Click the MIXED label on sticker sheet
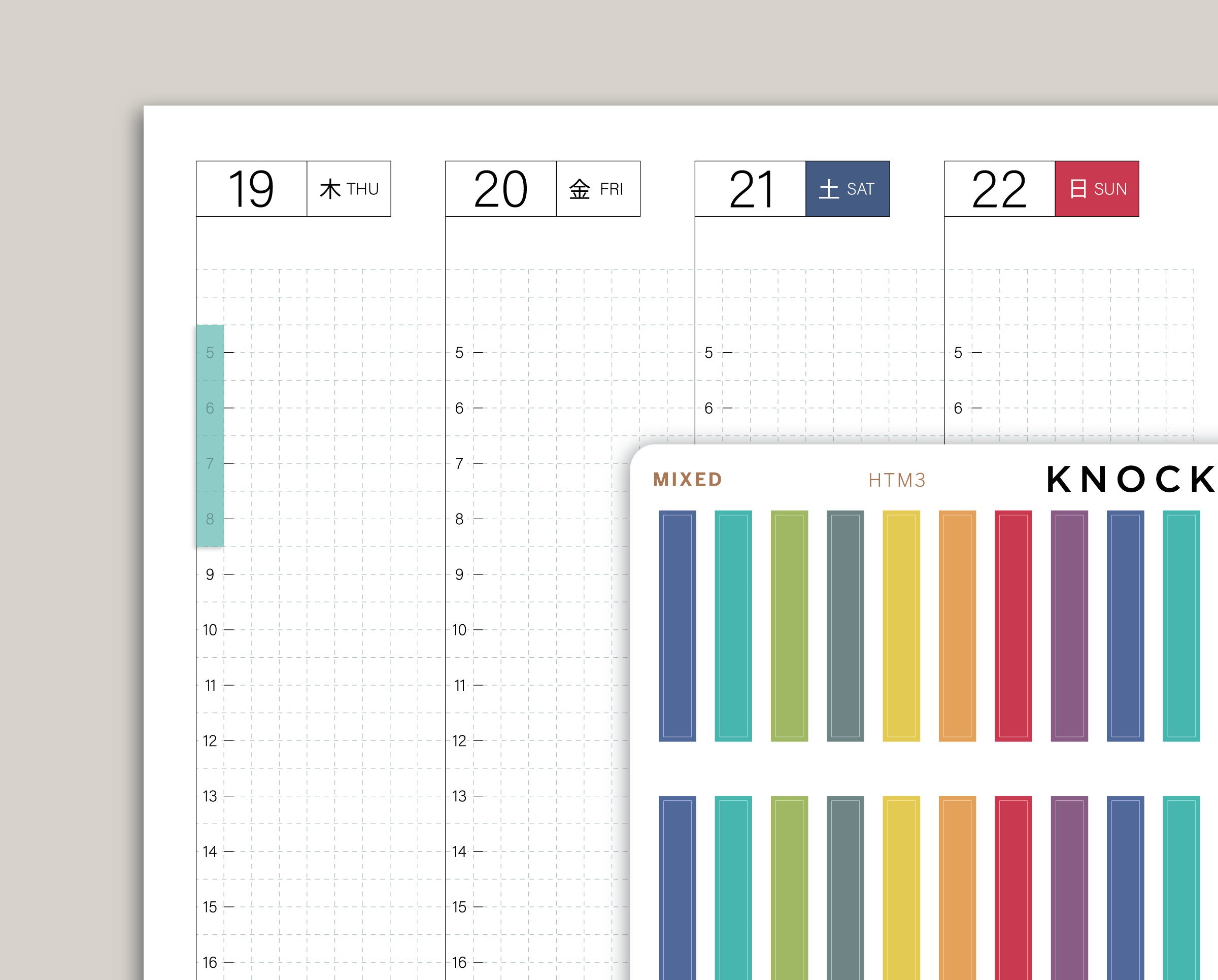The width and height of the screenshot is (1218, 980). (688, 480)
